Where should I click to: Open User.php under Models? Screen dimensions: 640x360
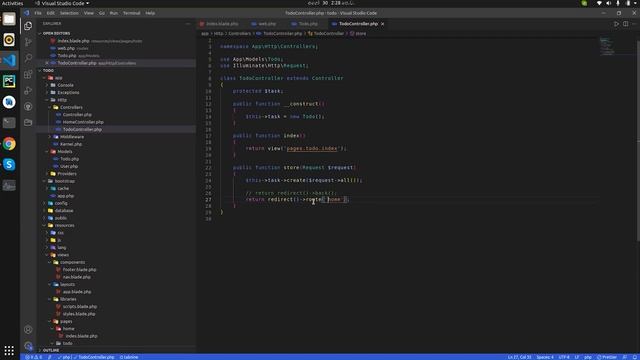69,166
